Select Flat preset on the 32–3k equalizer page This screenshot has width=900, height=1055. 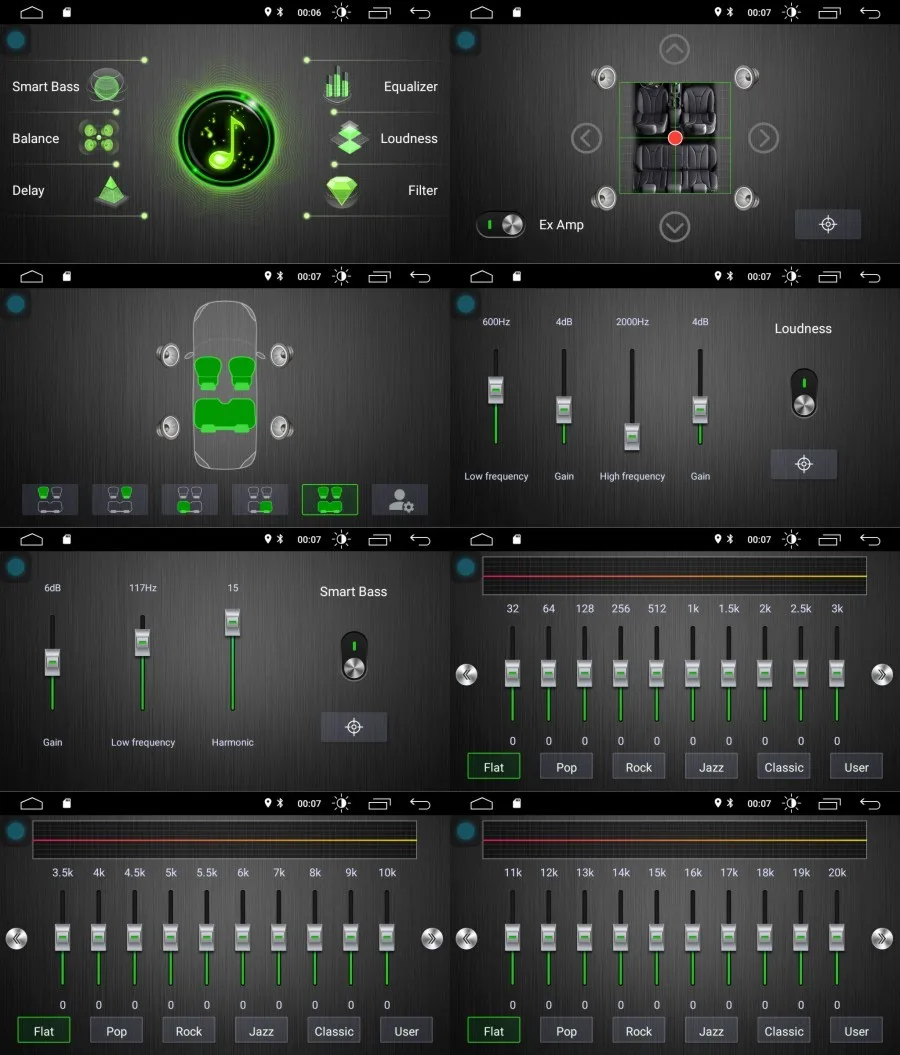click(x=494, y=766)
